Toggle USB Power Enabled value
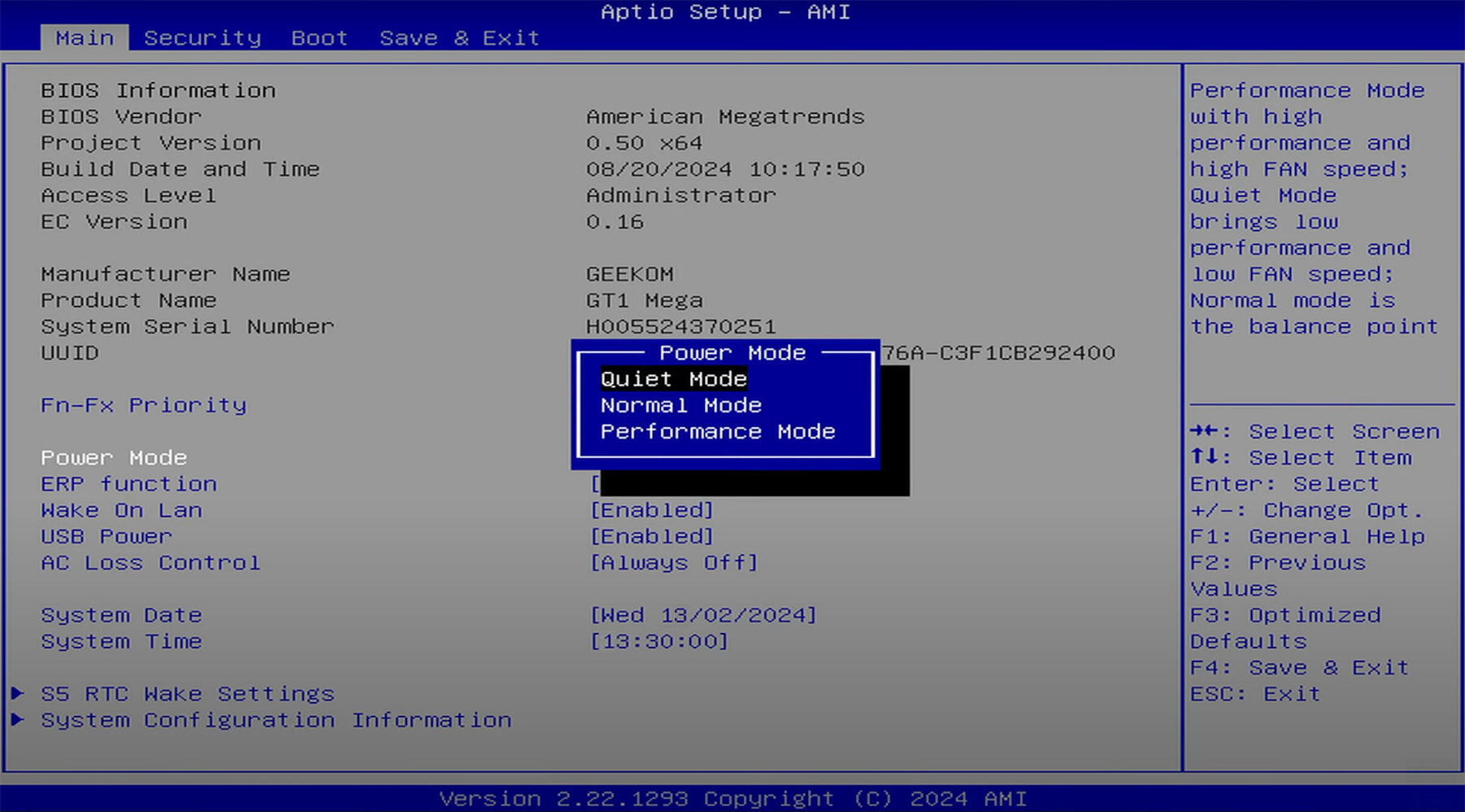 click(652, 536)
